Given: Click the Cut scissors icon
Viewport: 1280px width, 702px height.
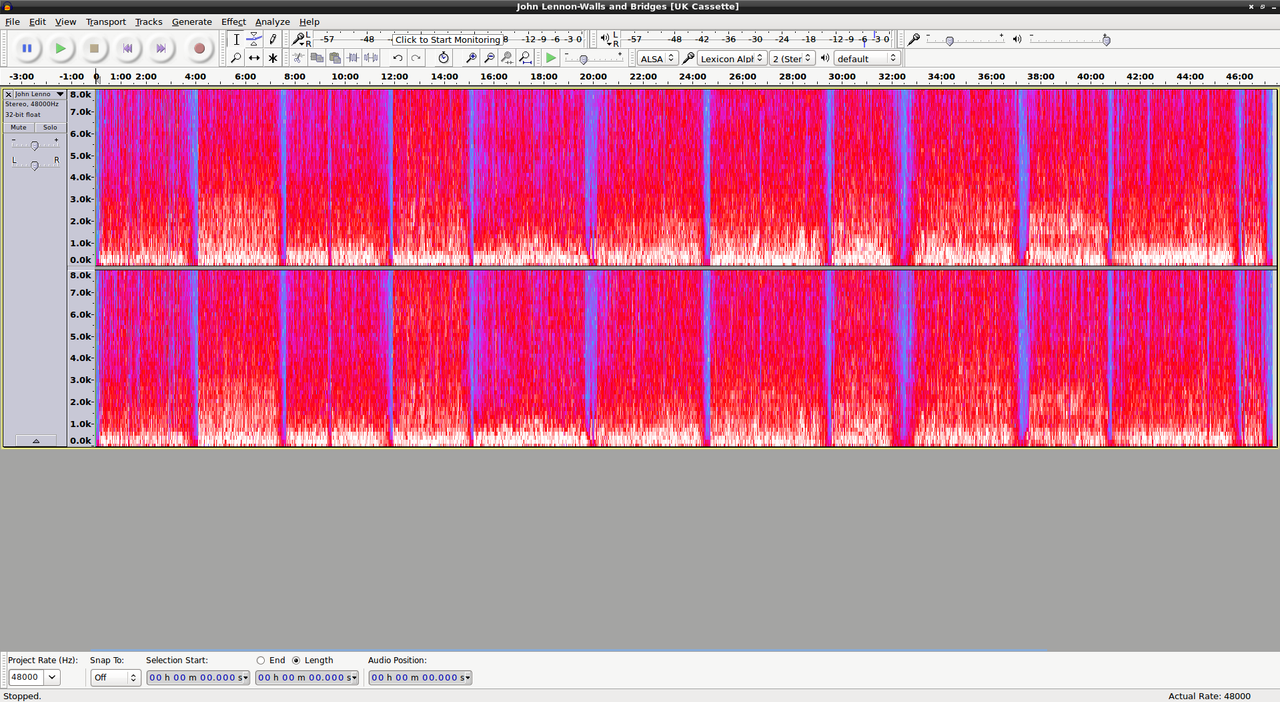Looking at the screenshot, I should click(x=298, y=58).
